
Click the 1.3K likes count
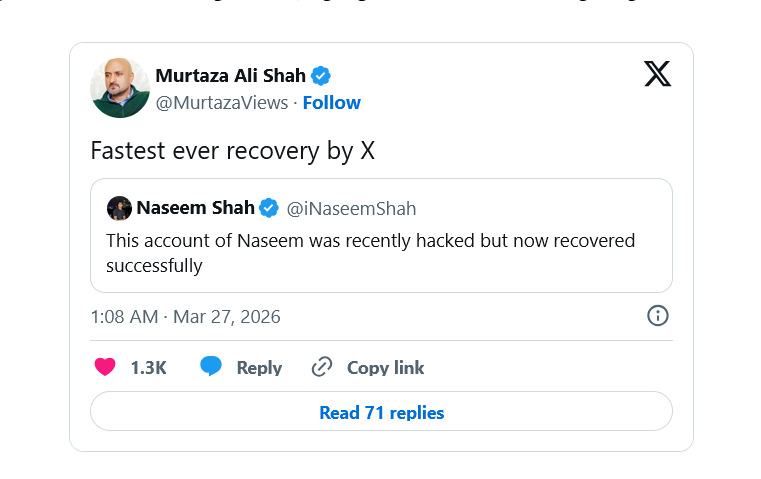[148, 367]
